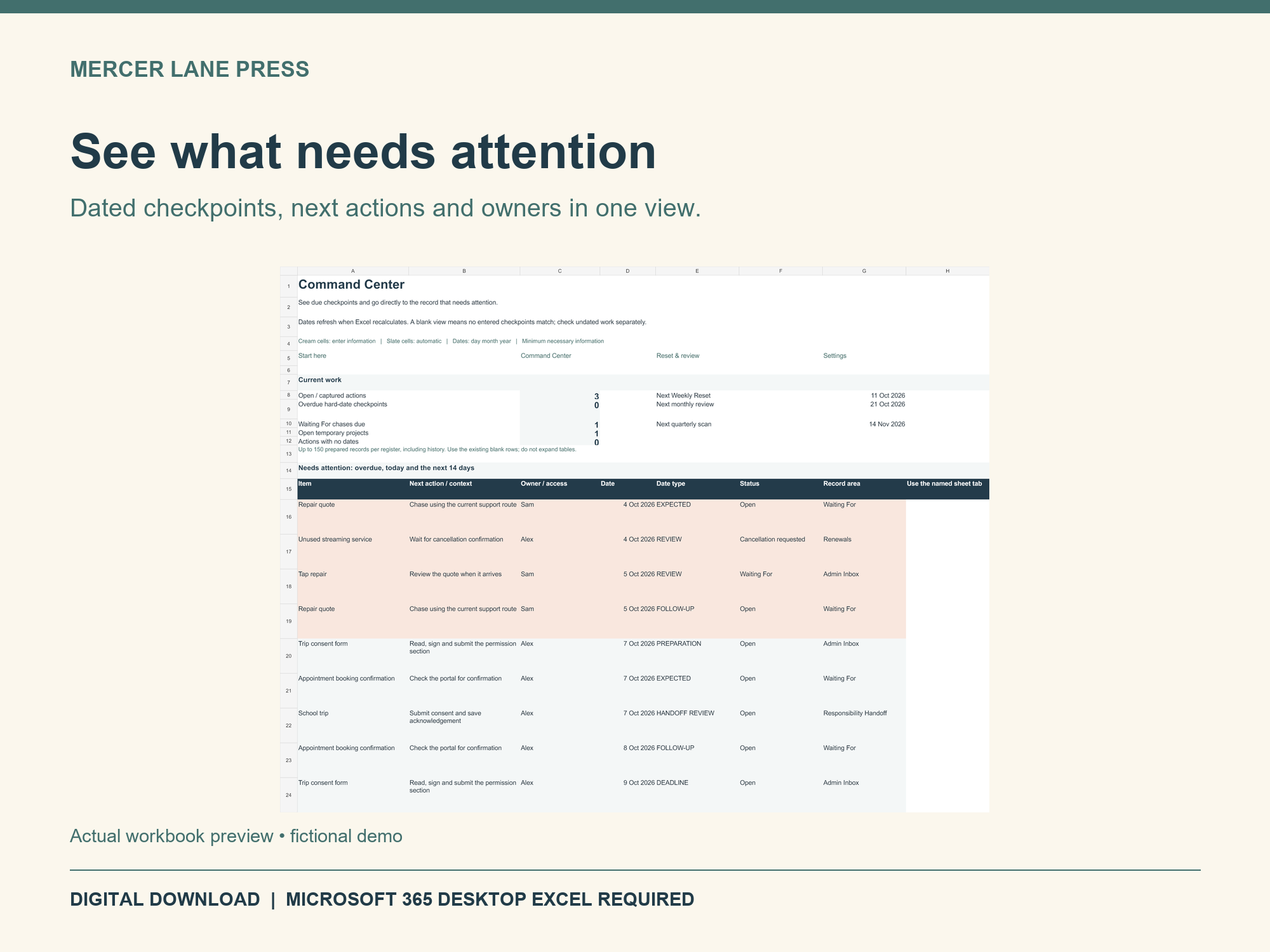1270x952 pixels.
Task: Open the Settings navigation link
Action: [834, 356]
